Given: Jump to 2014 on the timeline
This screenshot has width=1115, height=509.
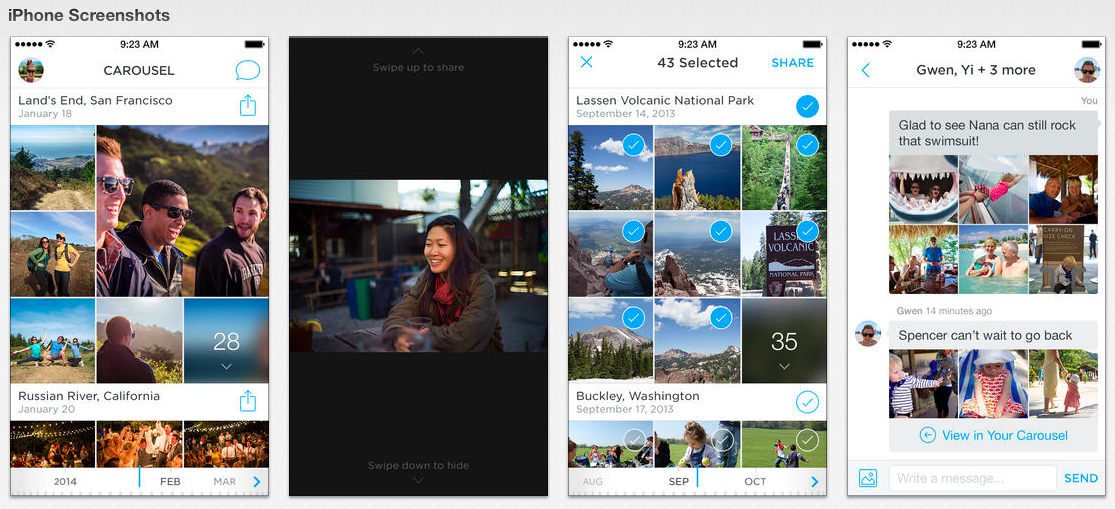Looking at the screenshot, I should click(65, 481).
